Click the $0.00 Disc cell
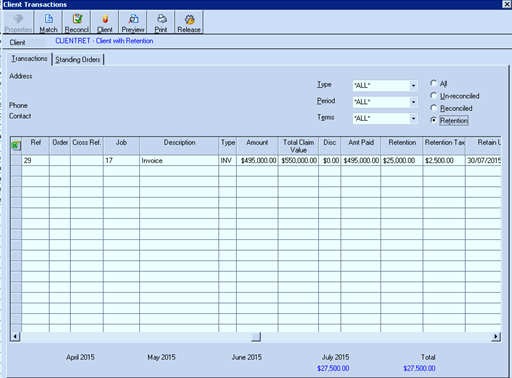The height and width of the screenshot is (378, 512). pos(330,160)
